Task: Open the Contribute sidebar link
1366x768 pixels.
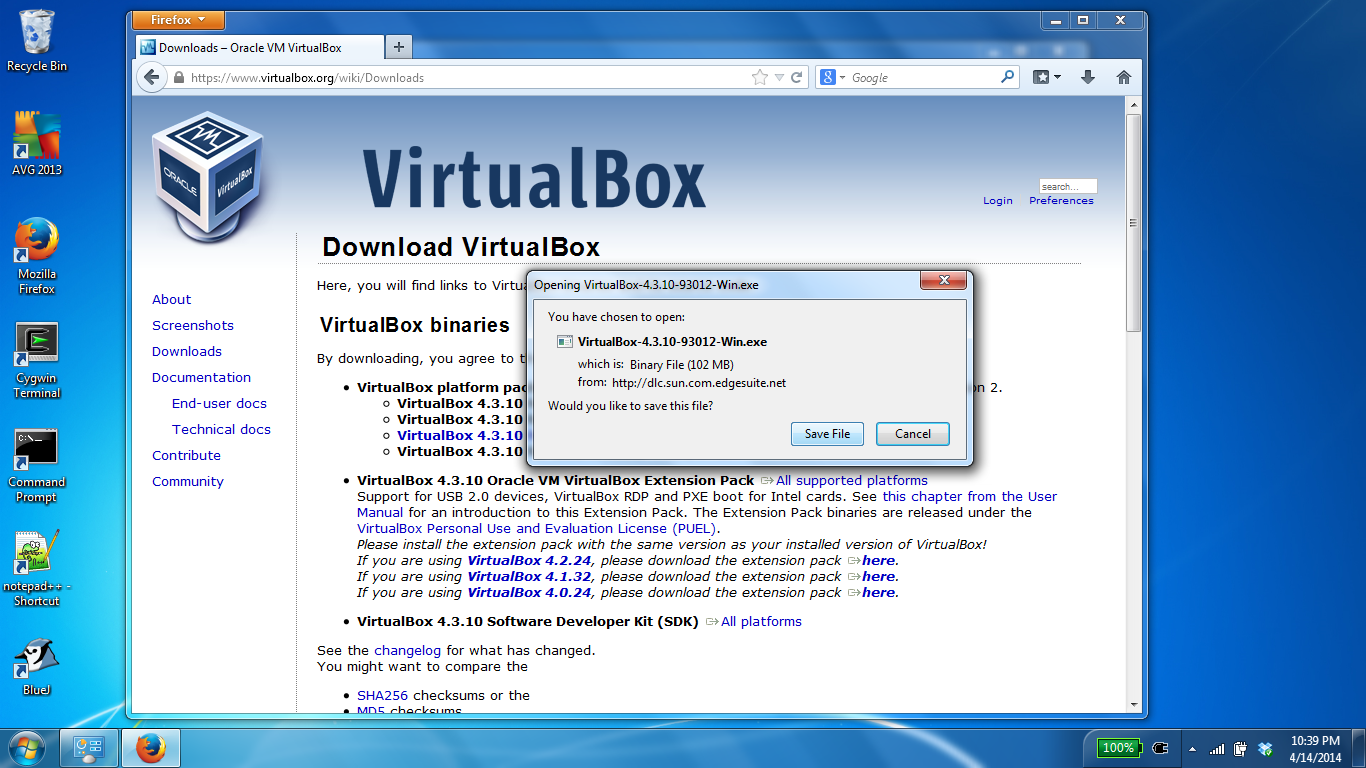Action: (186, 455)
